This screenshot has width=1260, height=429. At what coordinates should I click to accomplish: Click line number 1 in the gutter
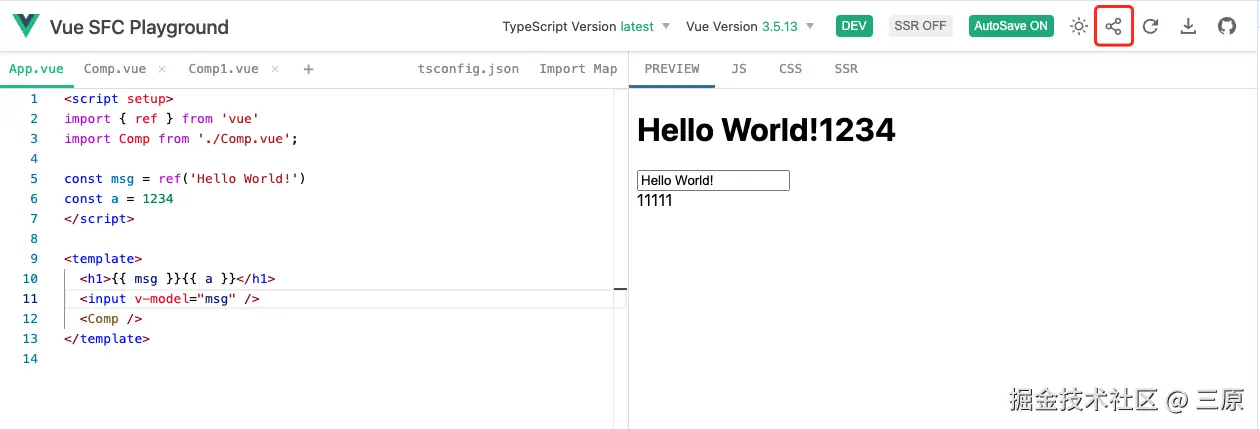tap(34, 99)
